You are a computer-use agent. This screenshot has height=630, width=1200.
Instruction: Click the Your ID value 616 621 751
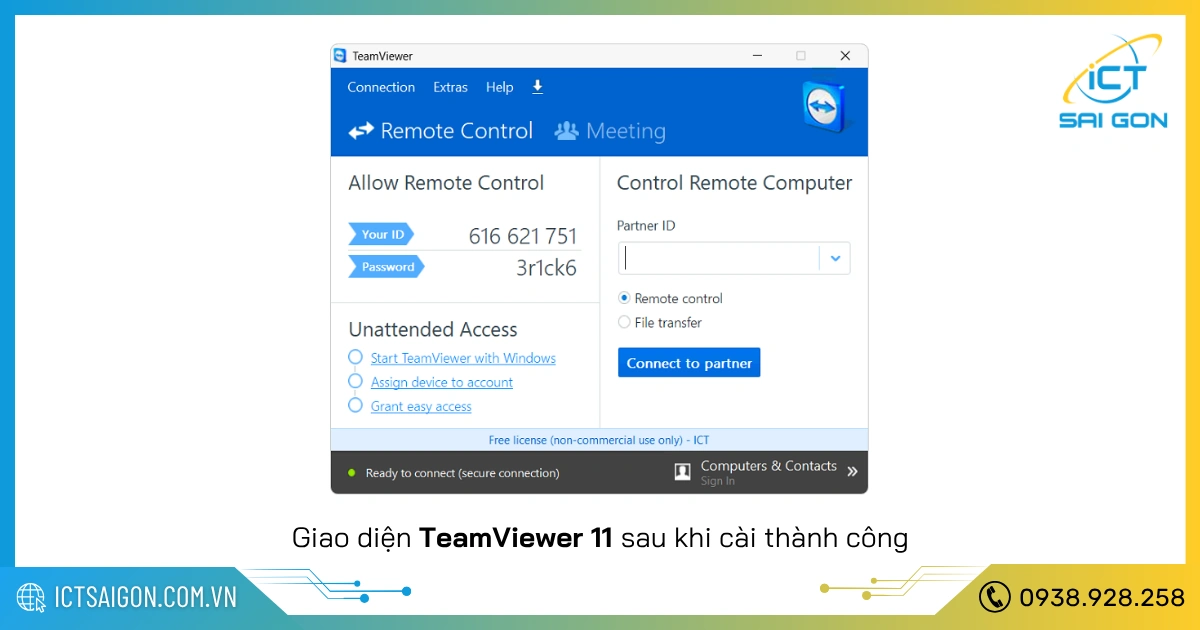click(x=523, y=236)
